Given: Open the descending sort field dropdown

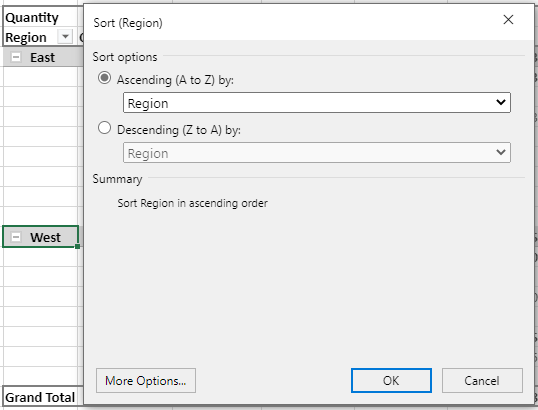Looking at the screenshot, I should (317, 153).
